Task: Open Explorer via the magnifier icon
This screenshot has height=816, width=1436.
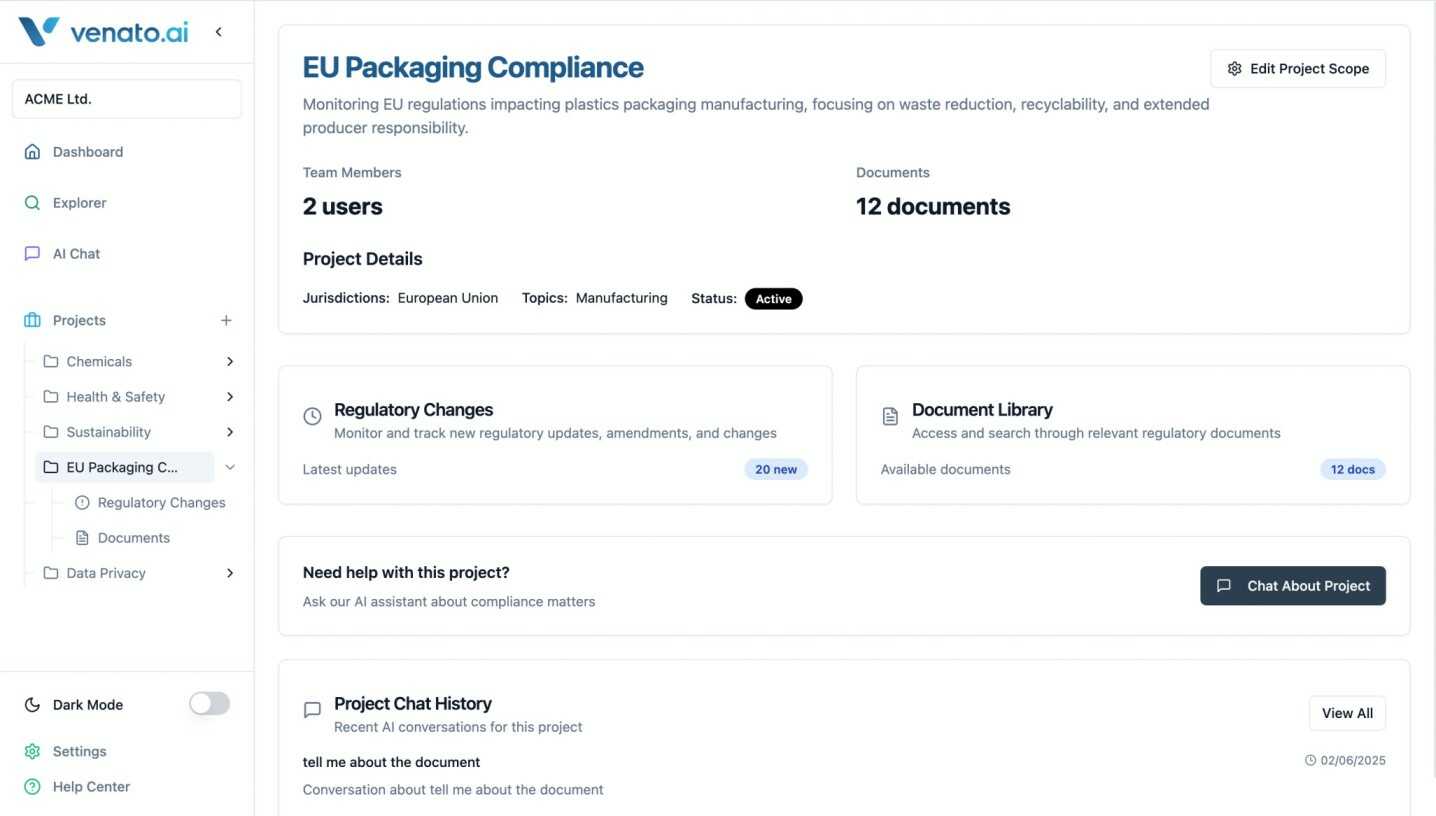Action: 32,203
